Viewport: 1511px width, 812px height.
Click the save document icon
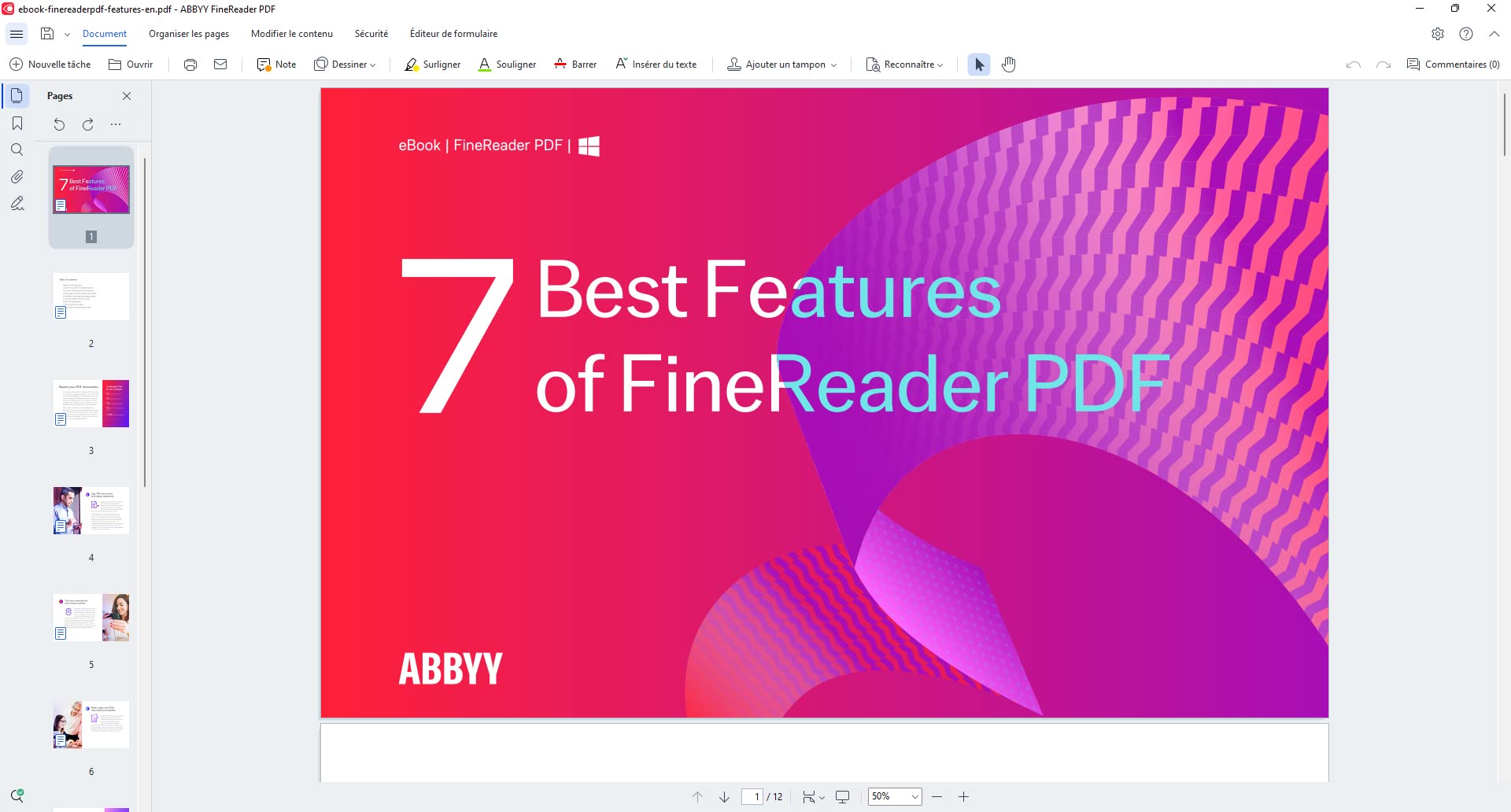point(47,34)
